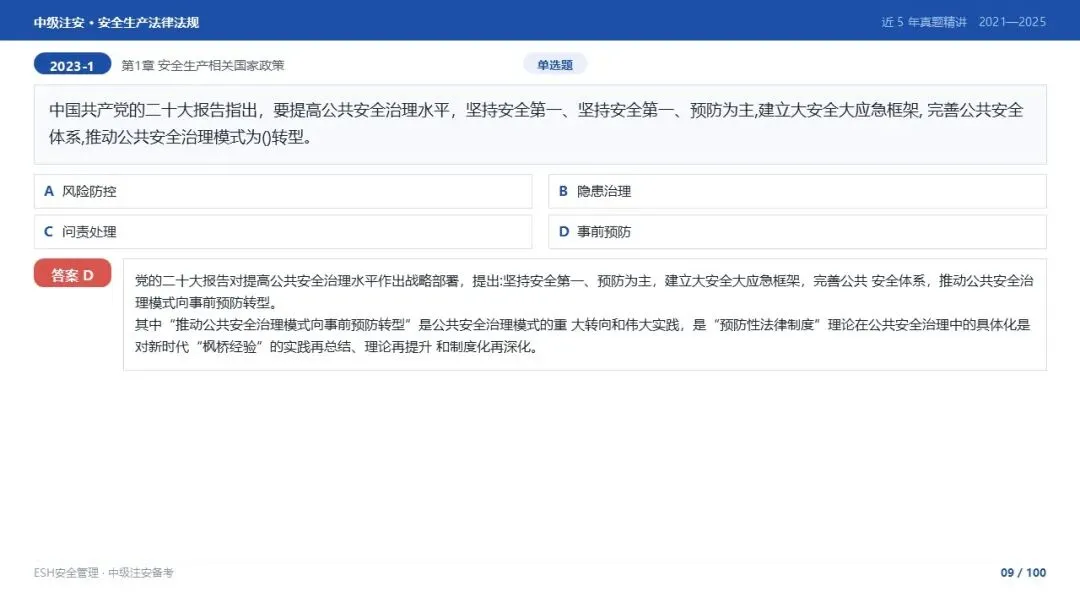Click the page indicator 09 / 100
This screenshot has height=608, width=1080.
[1023, 572]
